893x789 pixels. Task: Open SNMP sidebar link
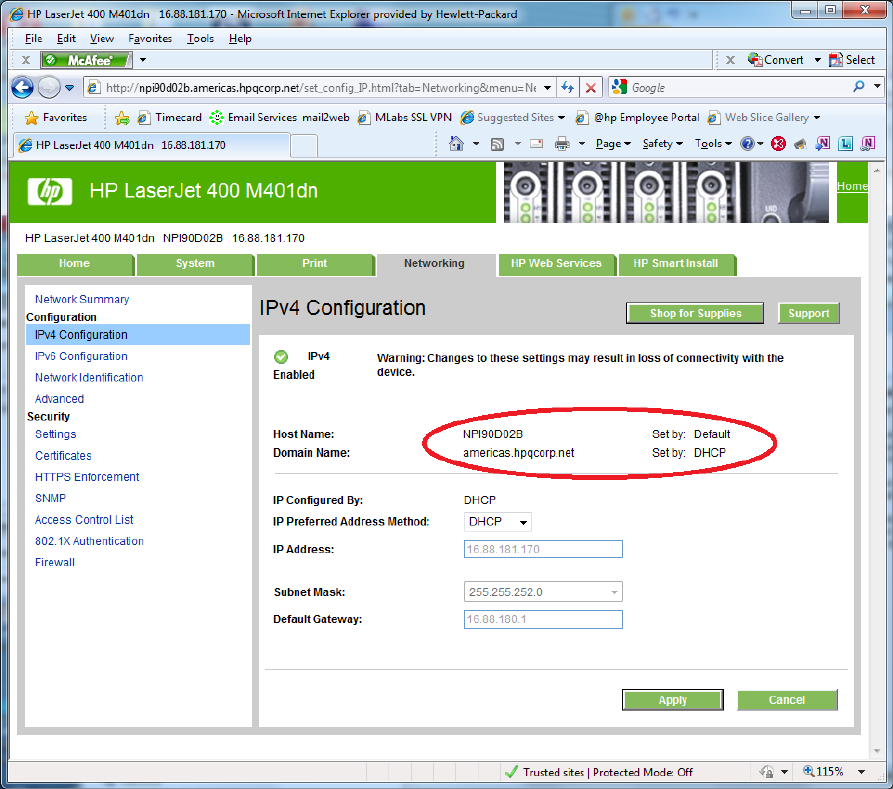point(50,498)
